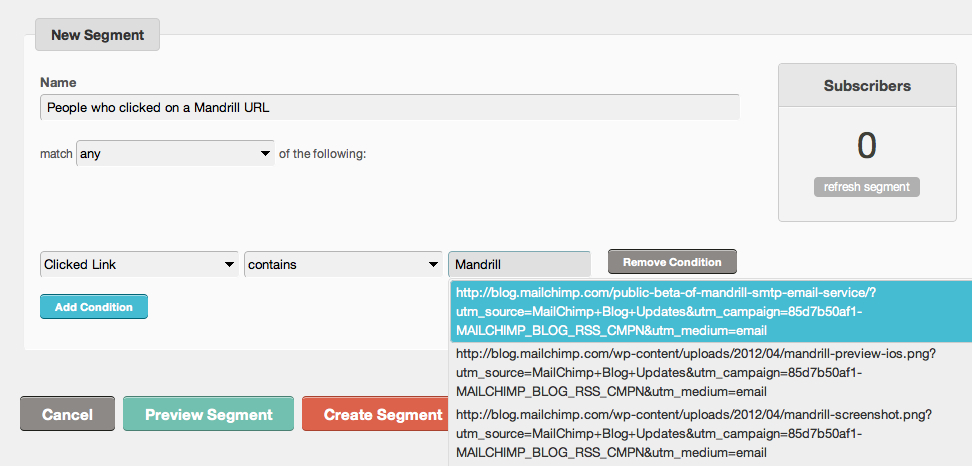Open the 'contains' operator dropdown
The image size is (972, 466).
pyautogui.click(x=343, y=264)
